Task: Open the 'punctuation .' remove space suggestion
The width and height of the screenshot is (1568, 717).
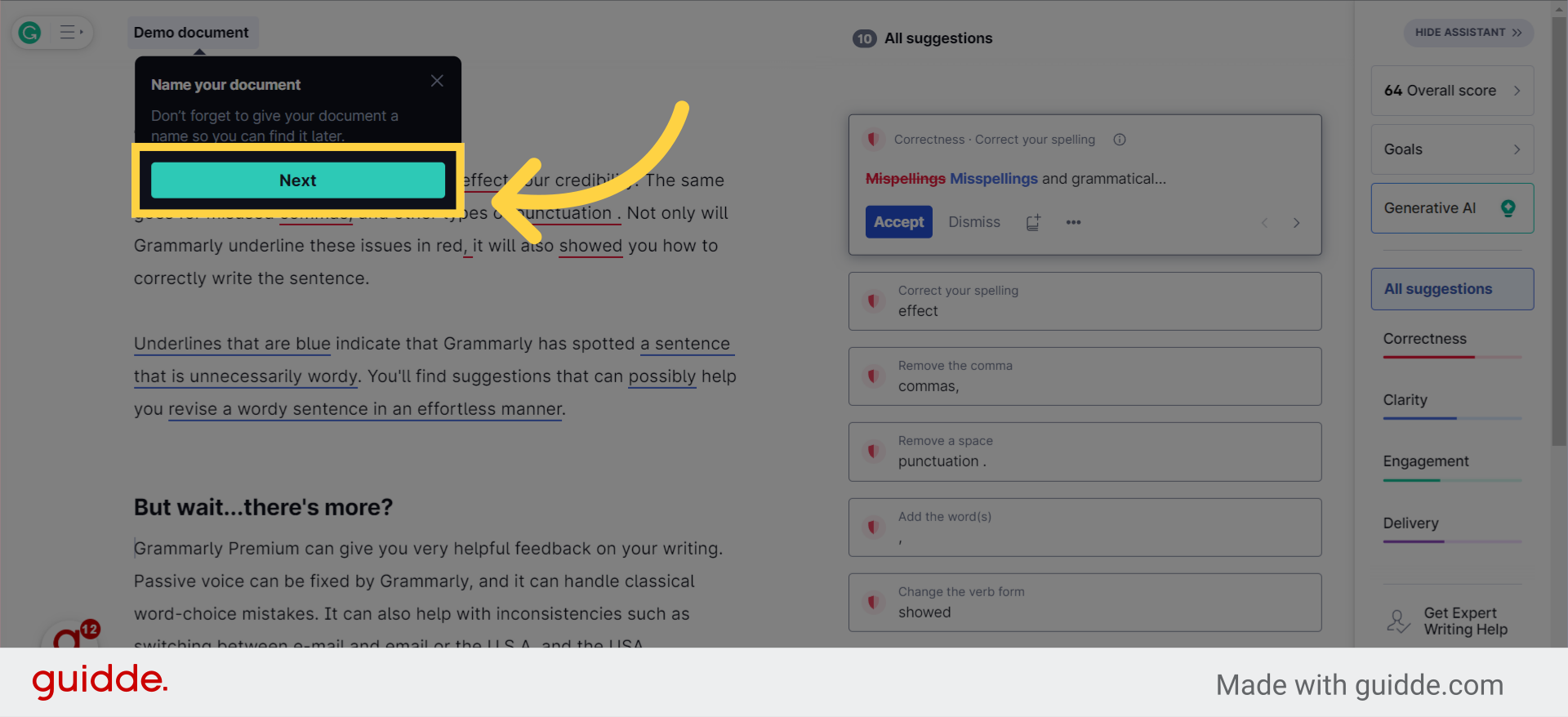Action: 1085,452
